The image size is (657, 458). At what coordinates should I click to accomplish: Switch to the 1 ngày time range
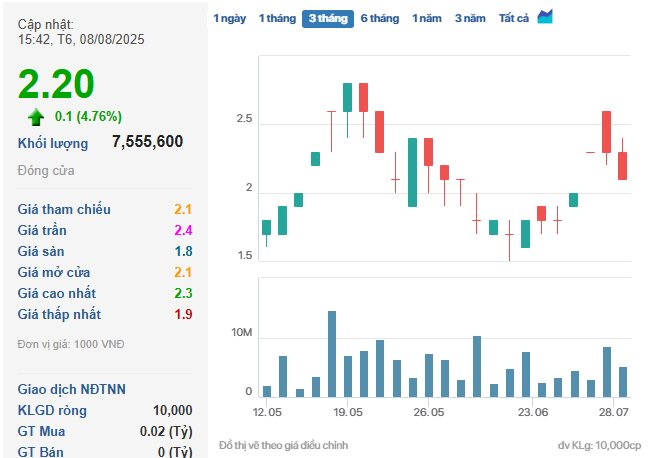point(229,18)
